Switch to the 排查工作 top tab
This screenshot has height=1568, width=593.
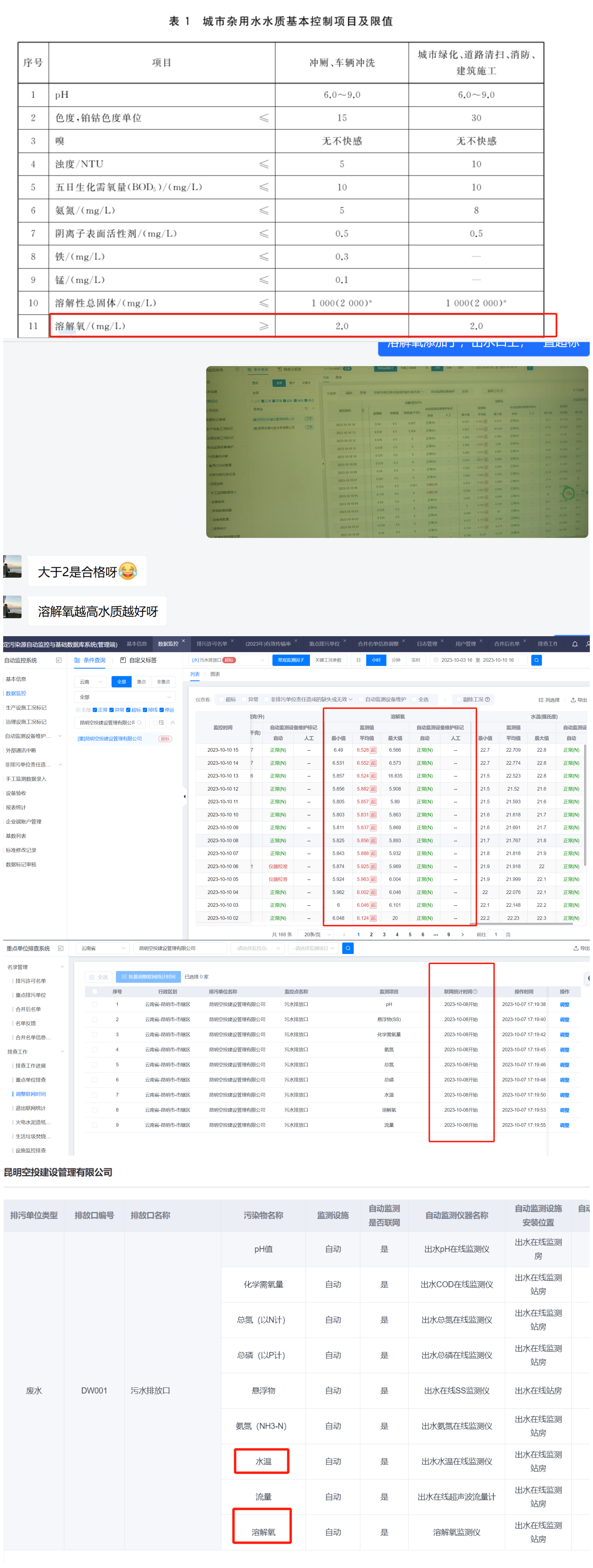pos(547,643)
